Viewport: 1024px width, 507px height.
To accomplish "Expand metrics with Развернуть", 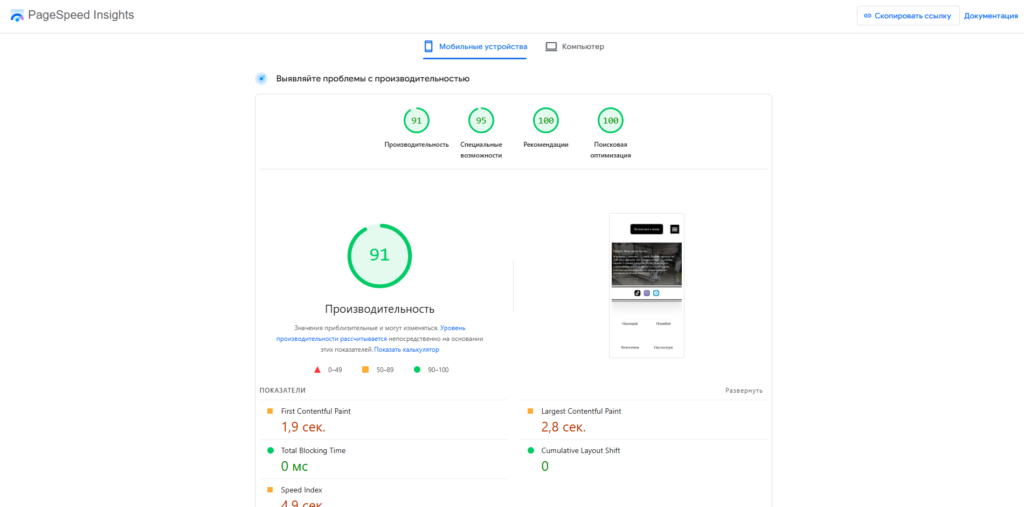I will point(744,391).
